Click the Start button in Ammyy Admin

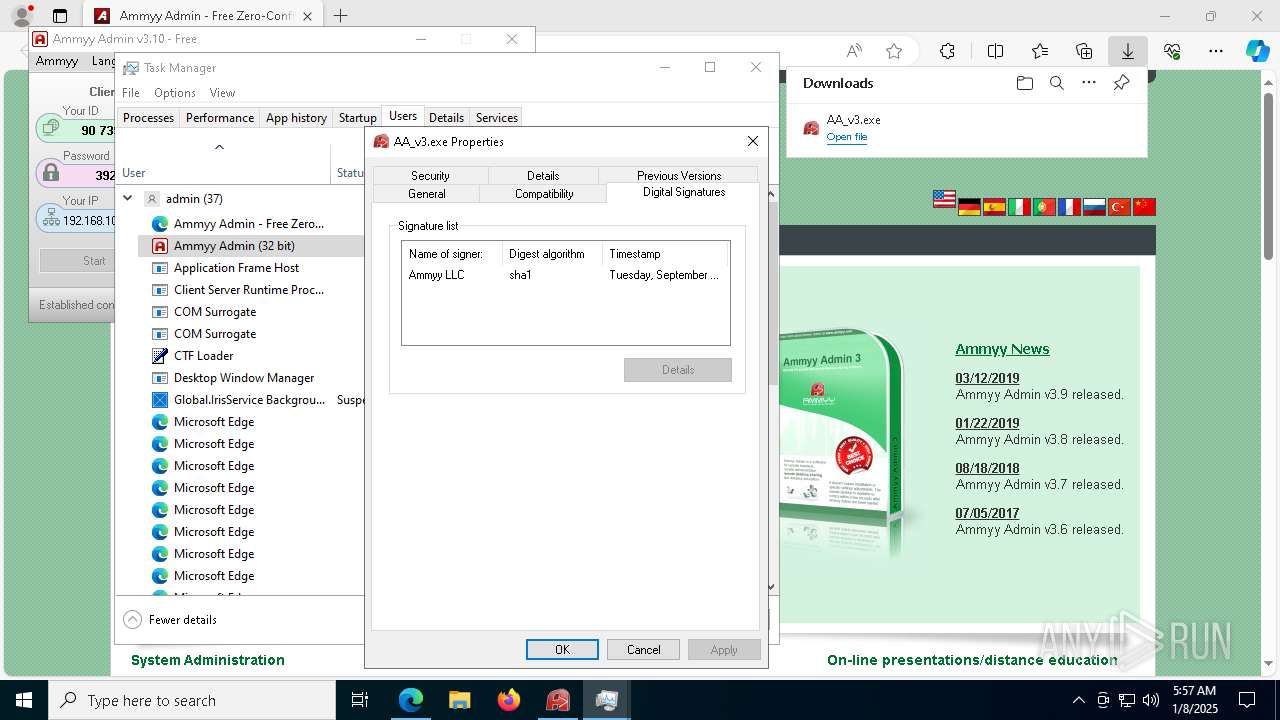(77, 260)
